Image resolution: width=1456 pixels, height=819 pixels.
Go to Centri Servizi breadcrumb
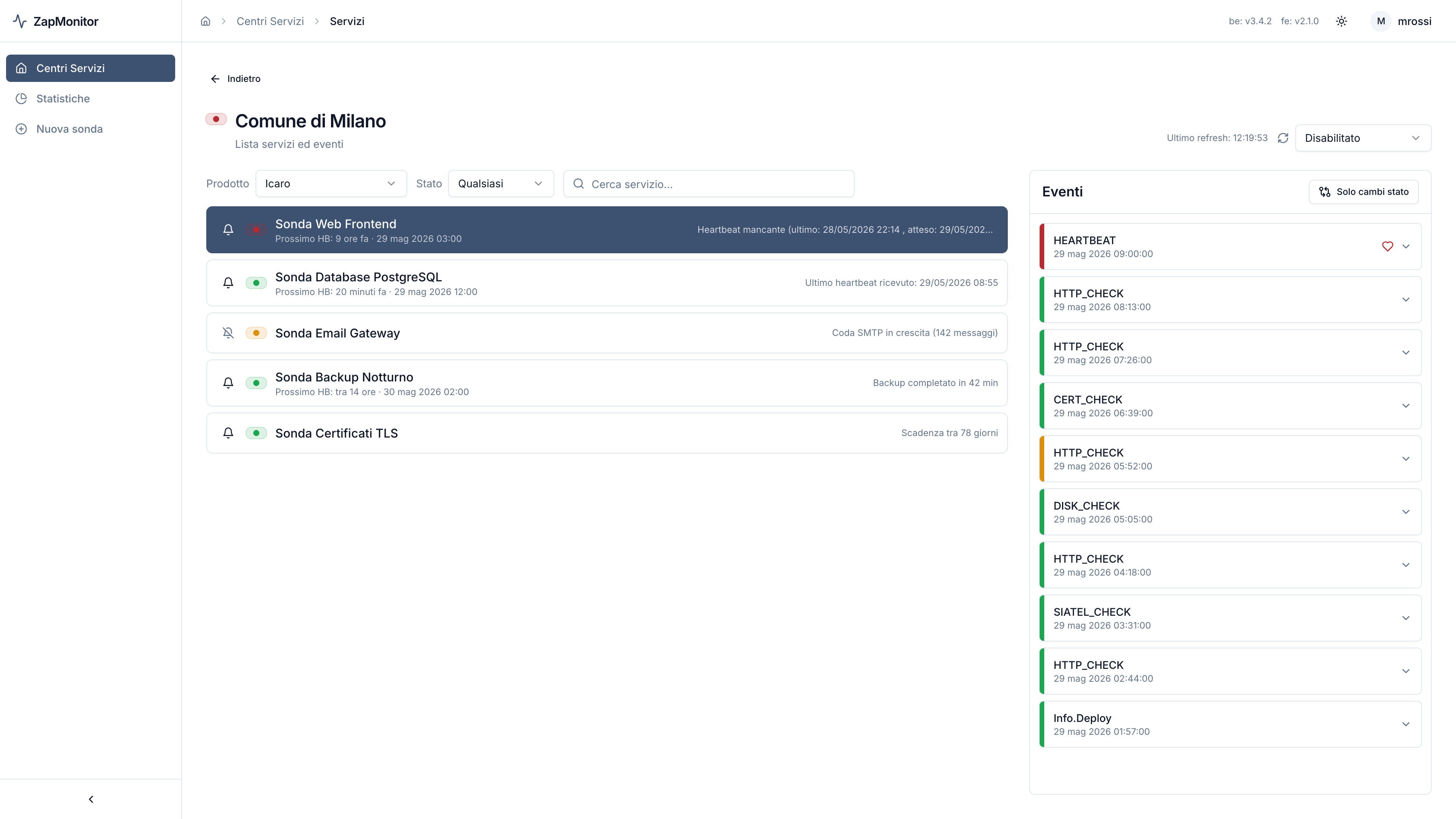click(x=270, y=21)
